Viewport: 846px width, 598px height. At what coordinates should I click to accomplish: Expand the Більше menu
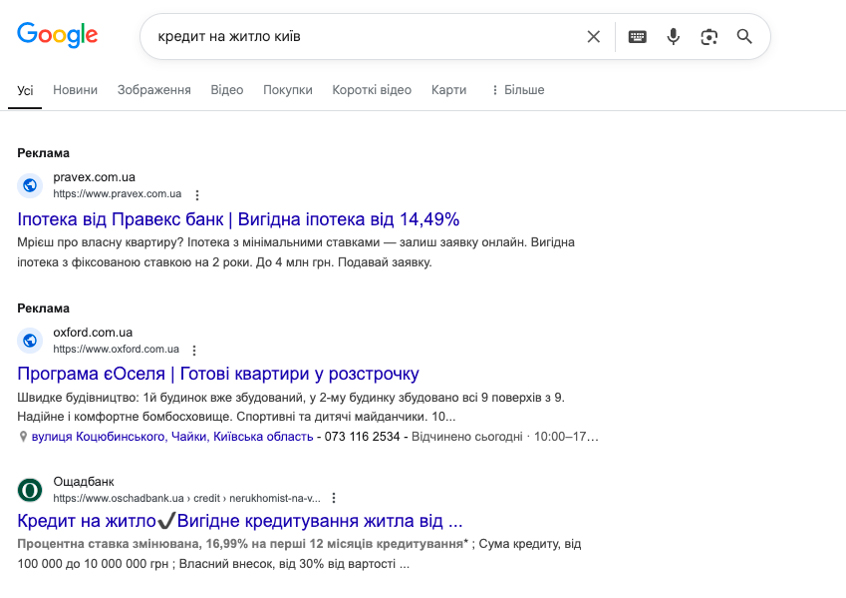pyautogui.click(x=517, y=90)
